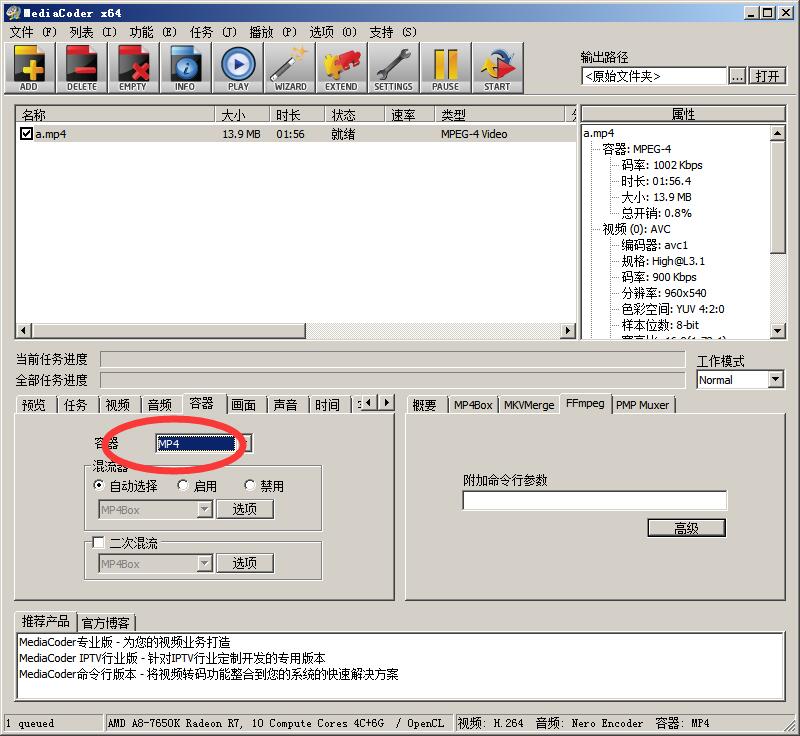Click the file list scroll-right arrow
The width and height of the screenshot is (800, 736).
(567, 331)
